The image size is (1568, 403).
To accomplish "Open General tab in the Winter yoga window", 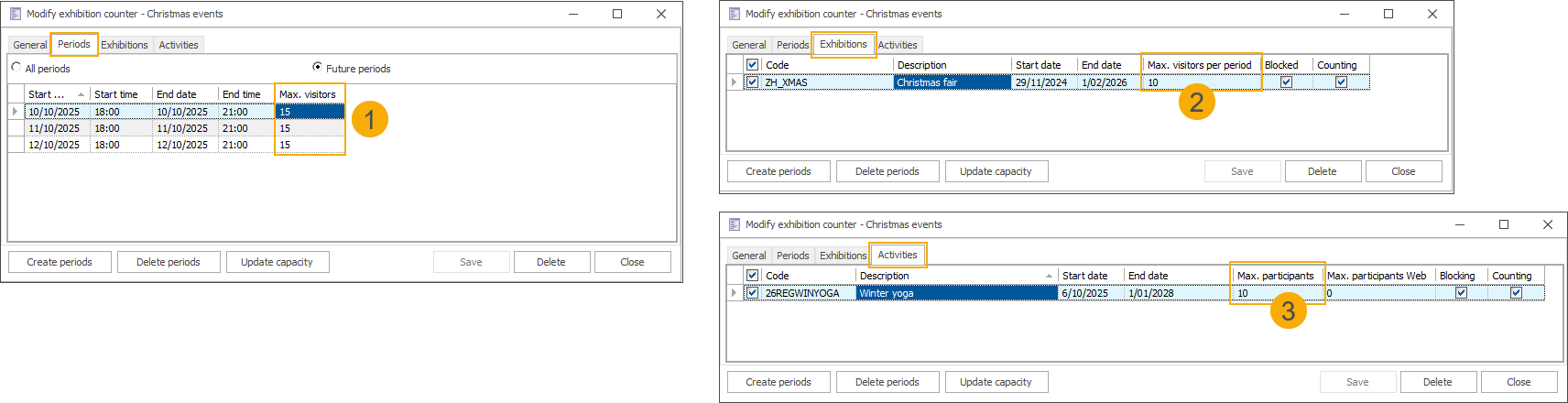I will click(x=748, y=256).
